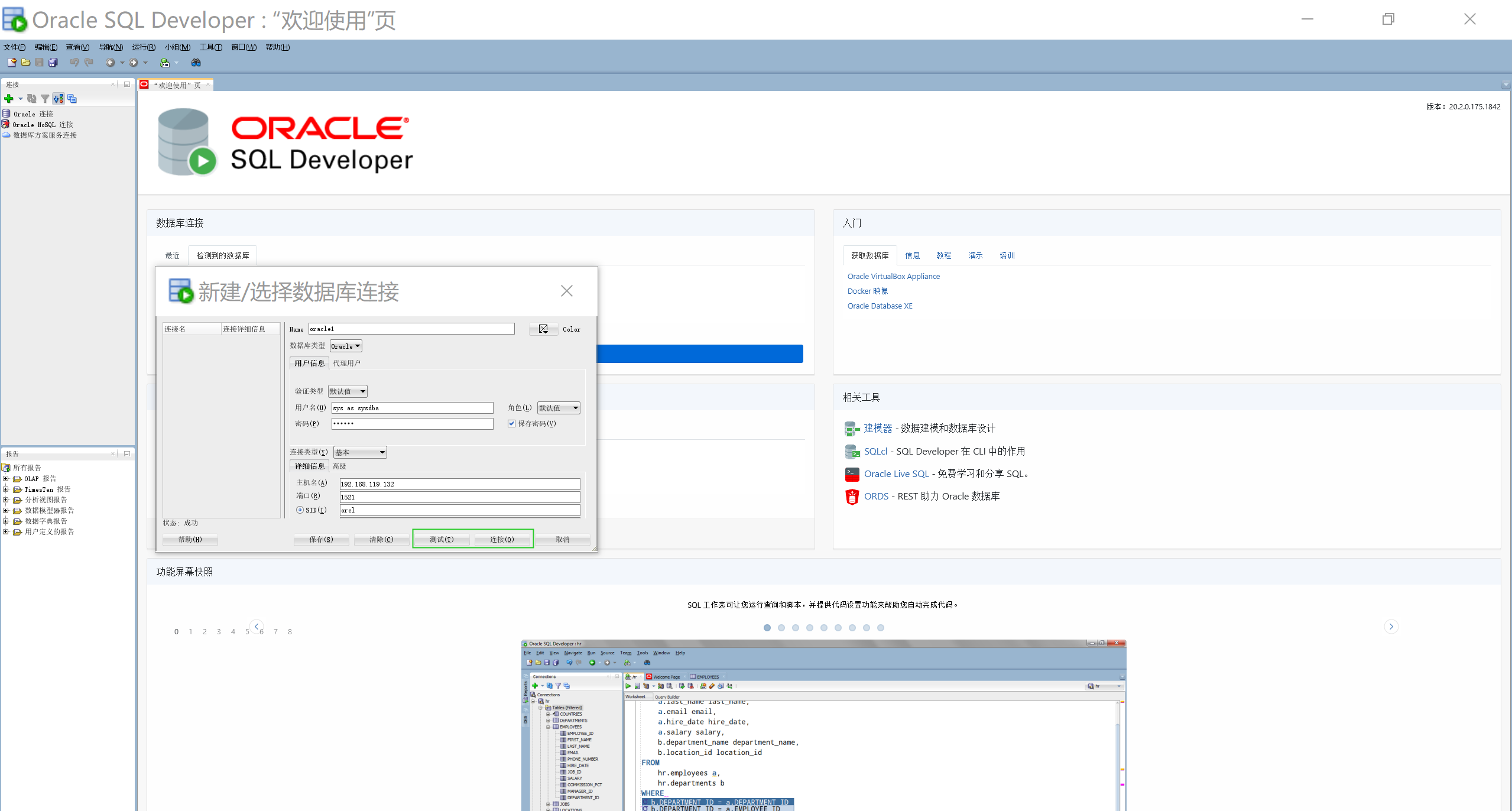Click the ORDS shield icon
Screen dimensions: 1512x811
pyautogui.click(x=852, y=497)
